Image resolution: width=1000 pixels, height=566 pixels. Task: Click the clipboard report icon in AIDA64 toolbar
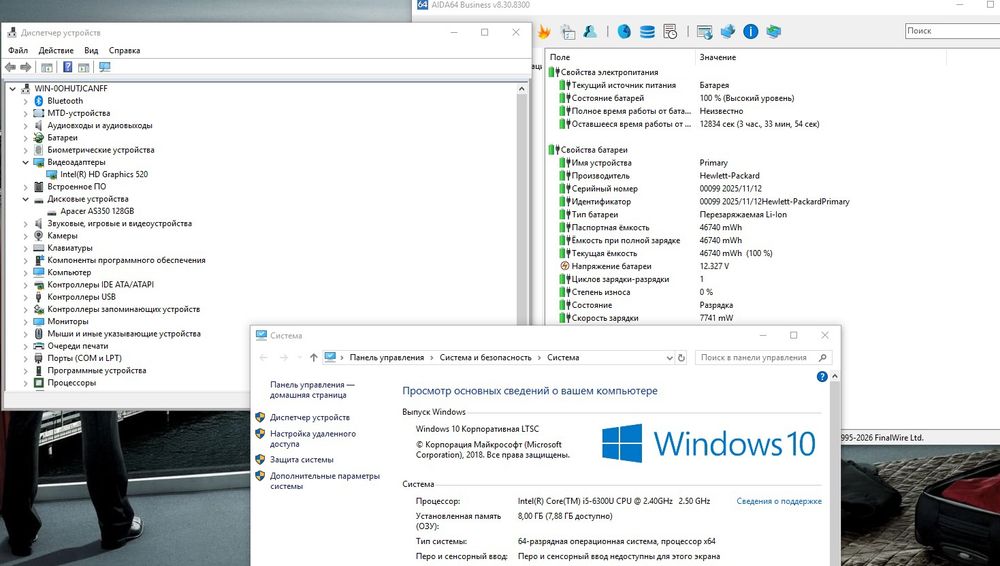[568, 31]
